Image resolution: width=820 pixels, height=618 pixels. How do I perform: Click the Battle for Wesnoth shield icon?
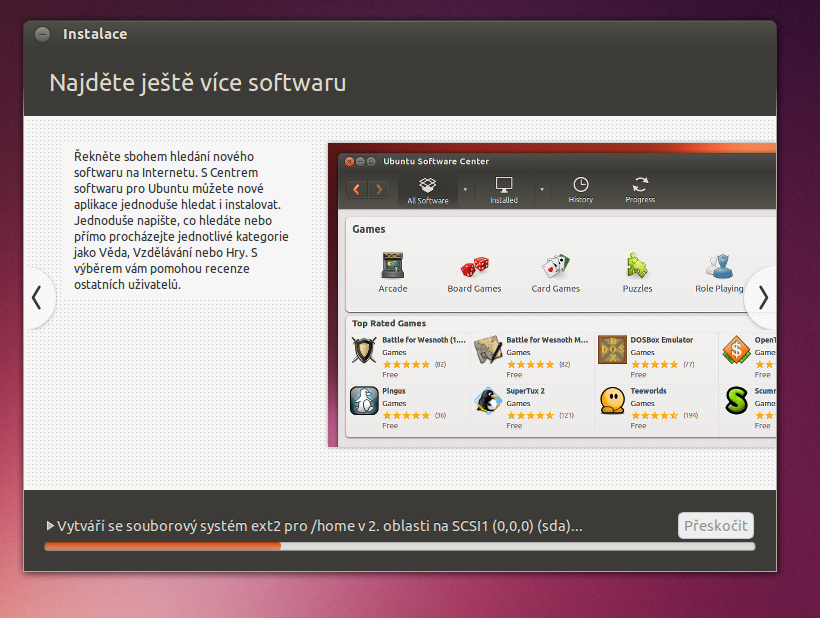(364, 351)
